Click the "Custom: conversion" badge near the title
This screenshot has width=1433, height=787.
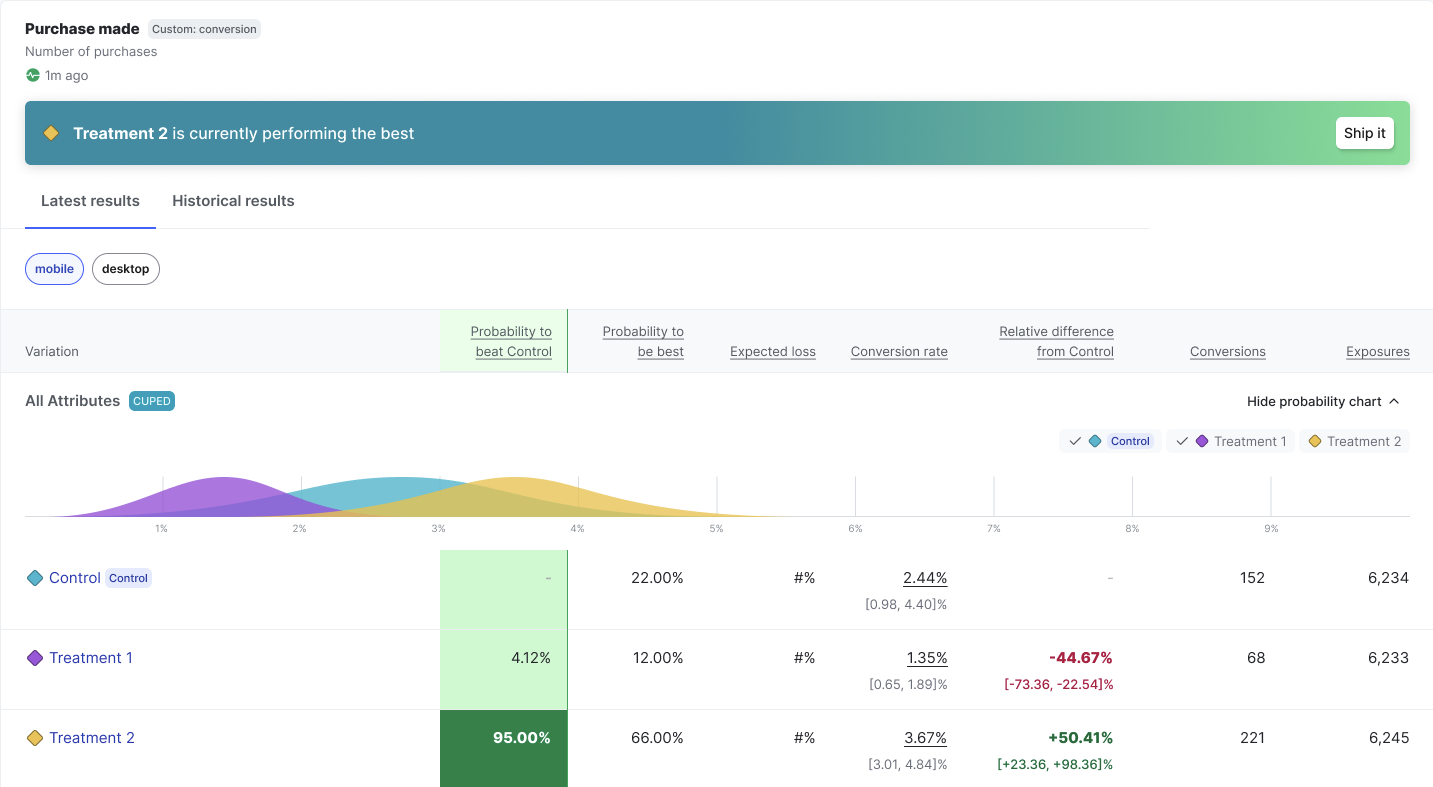(x=204, y=29)
